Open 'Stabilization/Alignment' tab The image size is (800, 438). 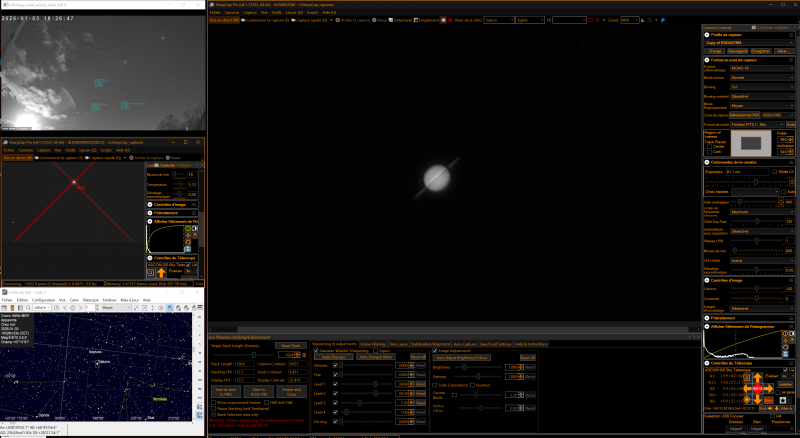pyautogui.click(x=430, y=344)
